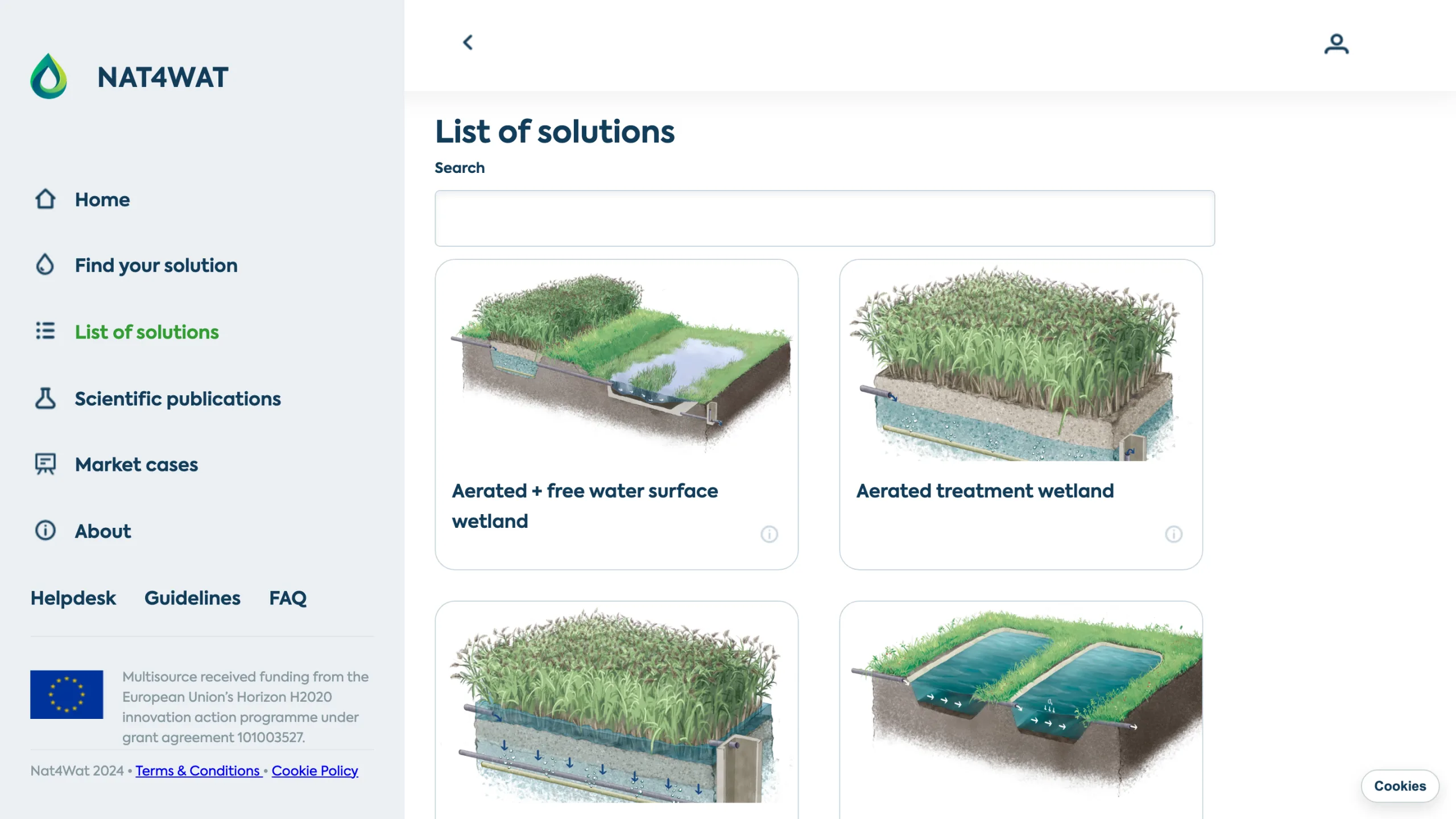Go to Home menu item
Image resolution: width=1456 pixels, height=819 pixels.
tap(102, 200)
